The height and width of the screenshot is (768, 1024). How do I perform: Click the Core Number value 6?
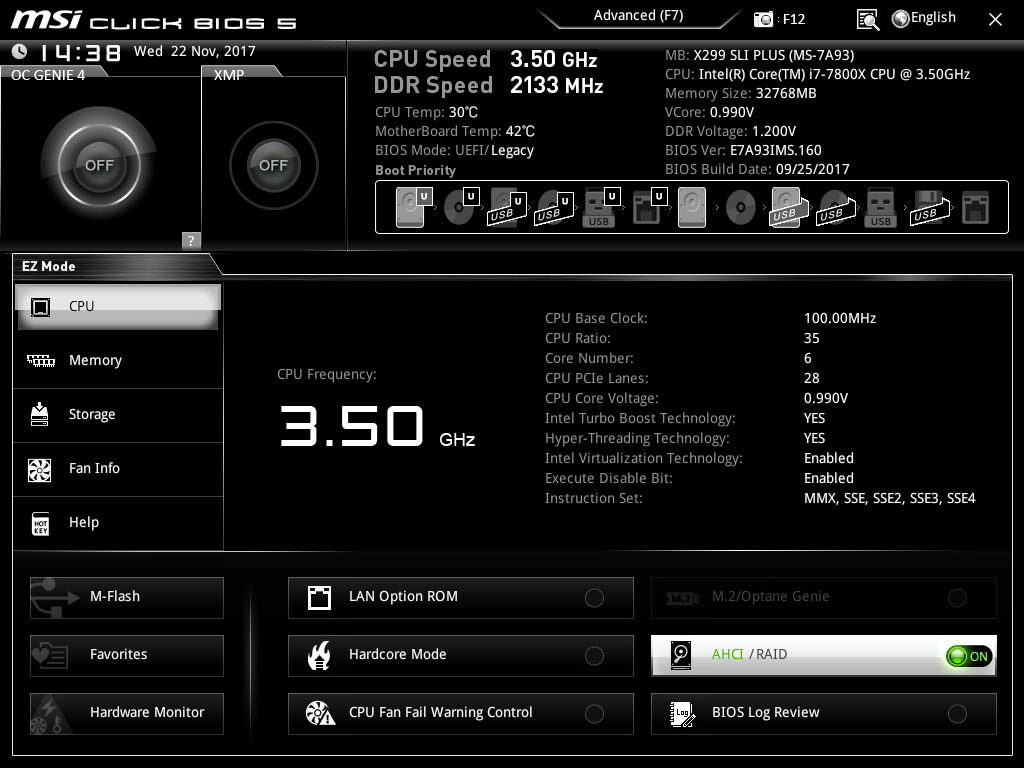(808, 358)
